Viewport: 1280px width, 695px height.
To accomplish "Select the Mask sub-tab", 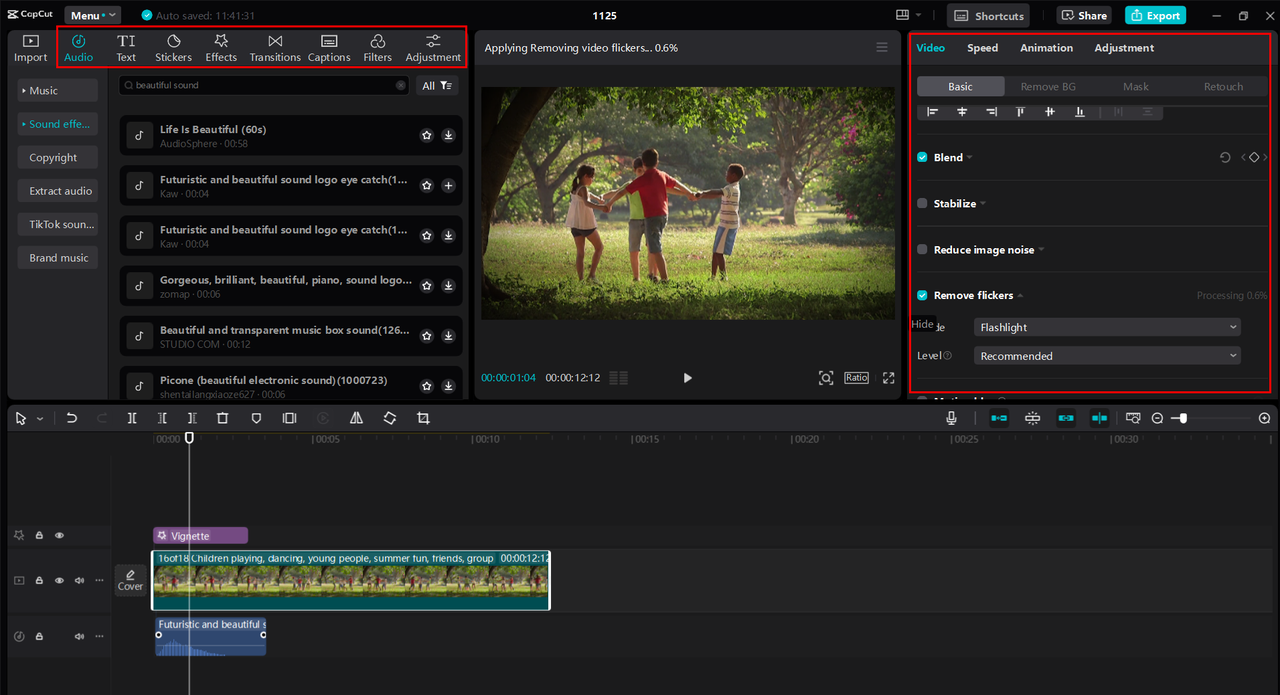I will (1135, 87).
